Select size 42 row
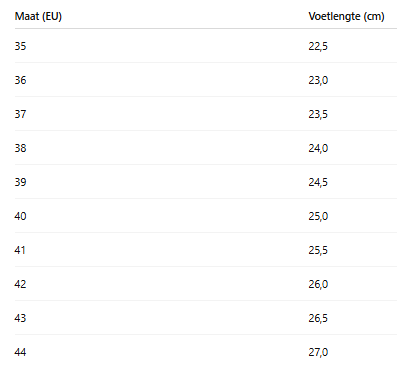Image resolution: width=397 pixels, height=376 pixels. tap(206, 284)
